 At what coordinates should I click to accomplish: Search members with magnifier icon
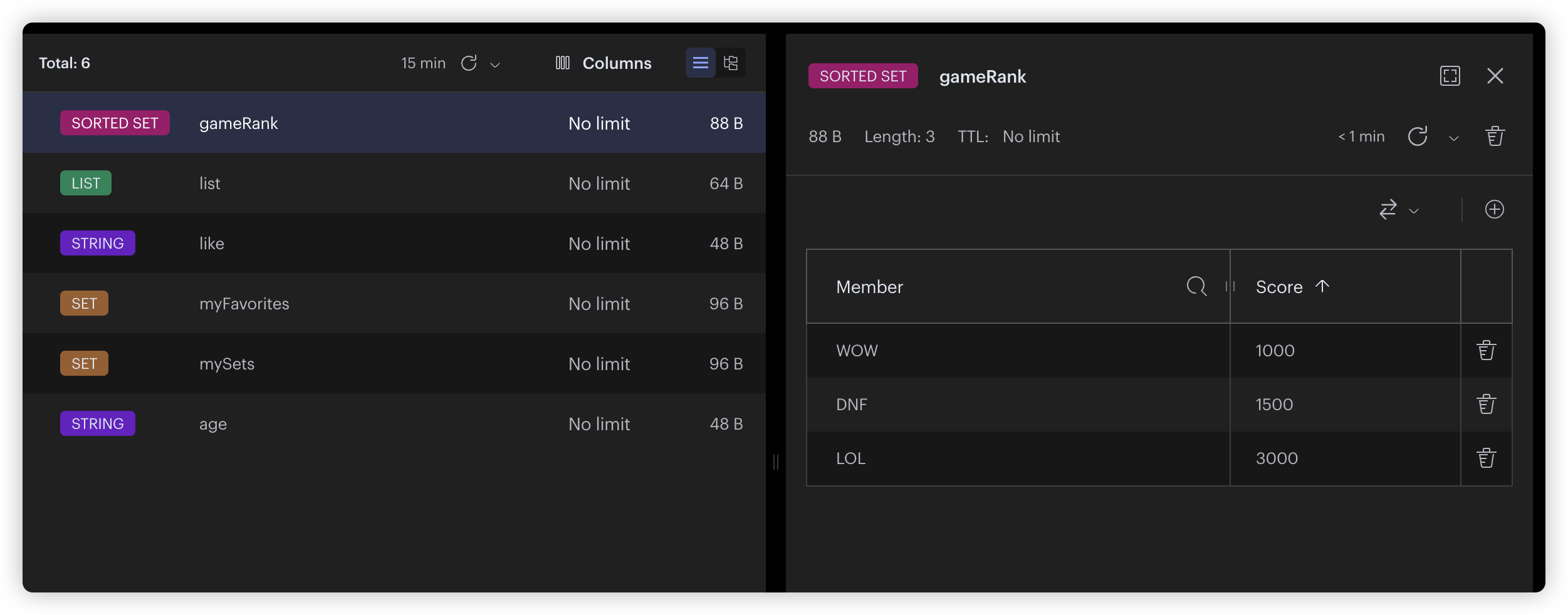click(1196, 286)
